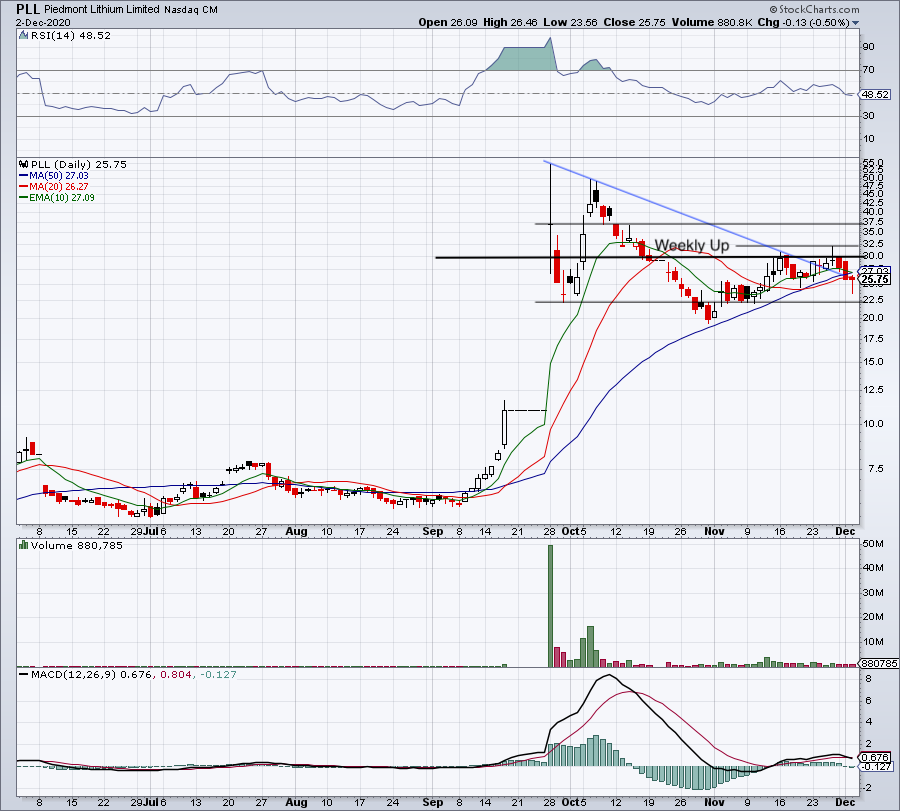Click the Nasdaq CM exchange label
Image resolution: width=900 pixels, height=811 pixels.
click(x=191, y=10)
